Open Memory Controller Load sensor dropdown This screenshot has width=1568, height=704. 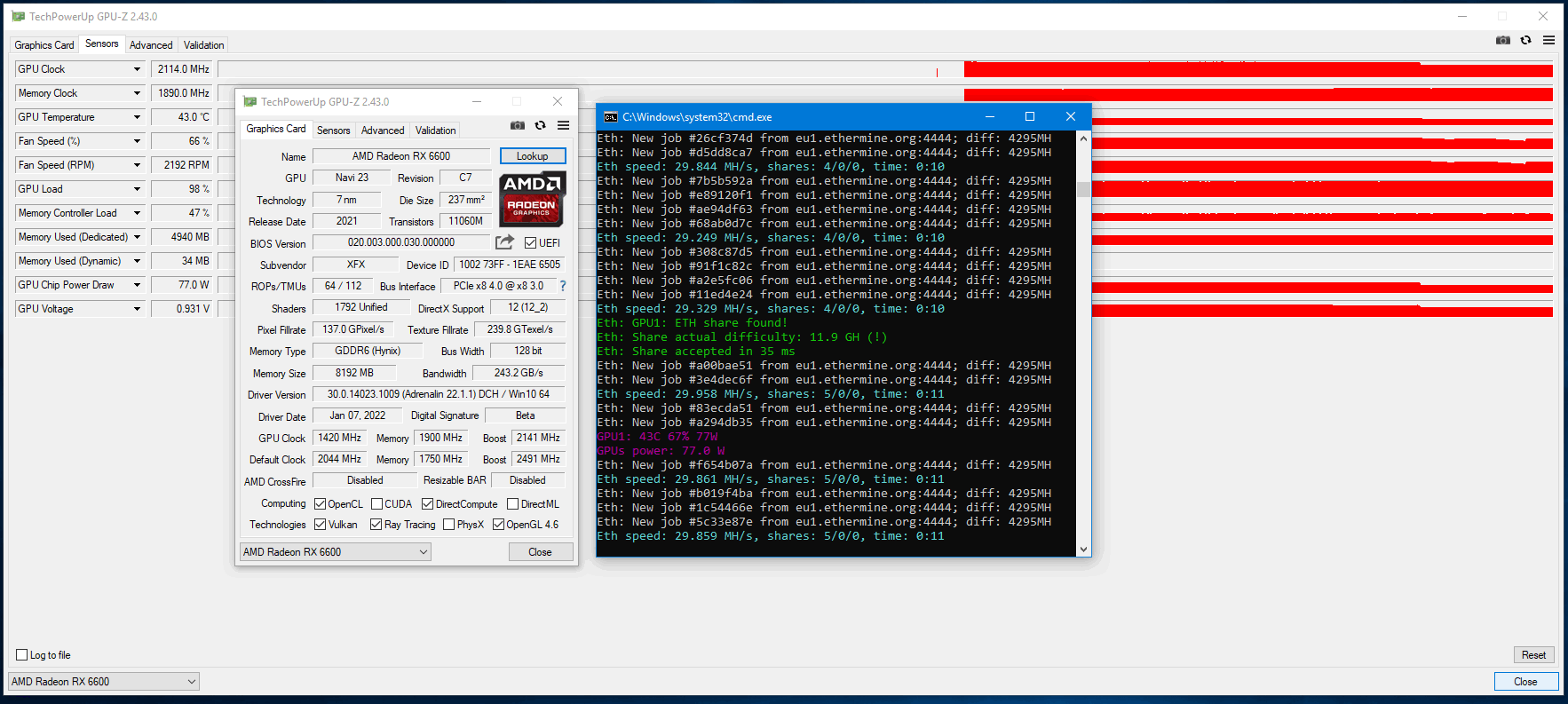(x=137, y=213)
